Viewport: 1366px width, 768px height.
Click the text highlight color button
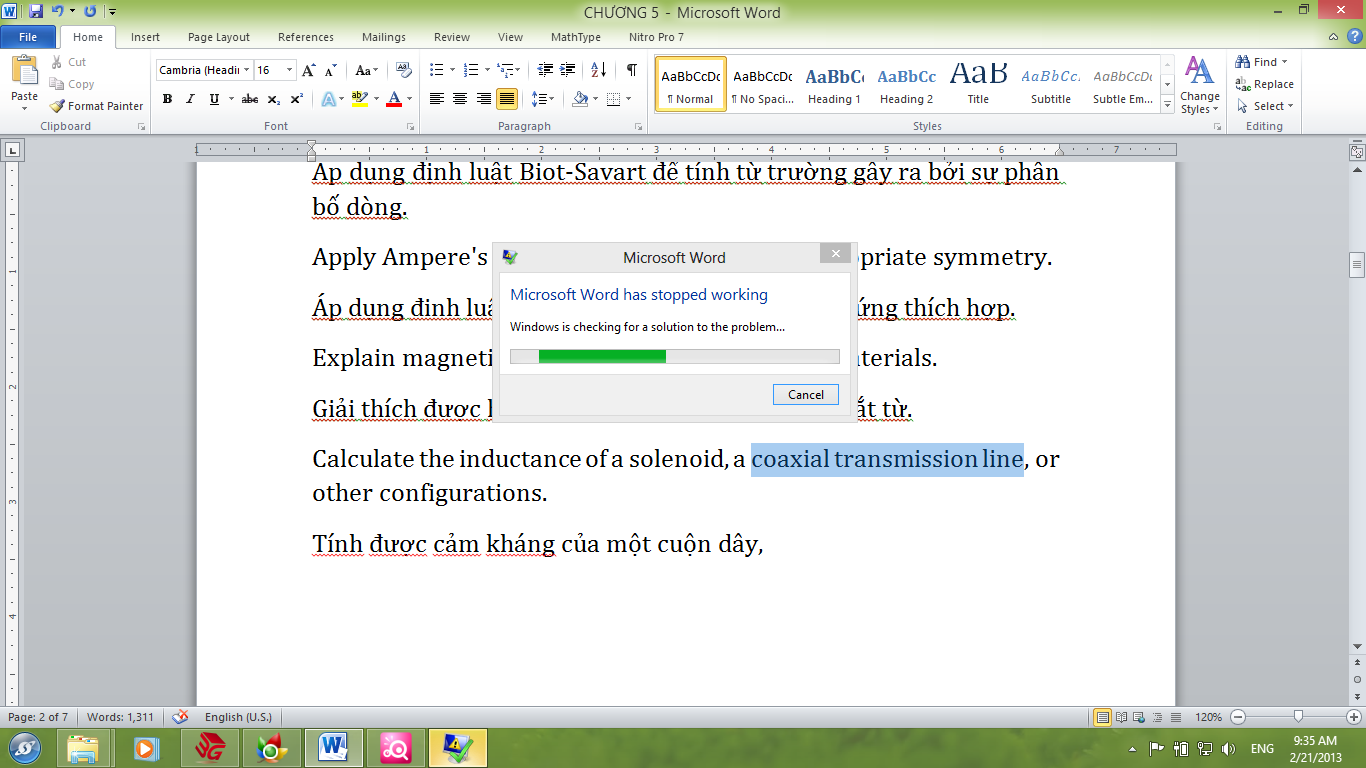point(360,99)
